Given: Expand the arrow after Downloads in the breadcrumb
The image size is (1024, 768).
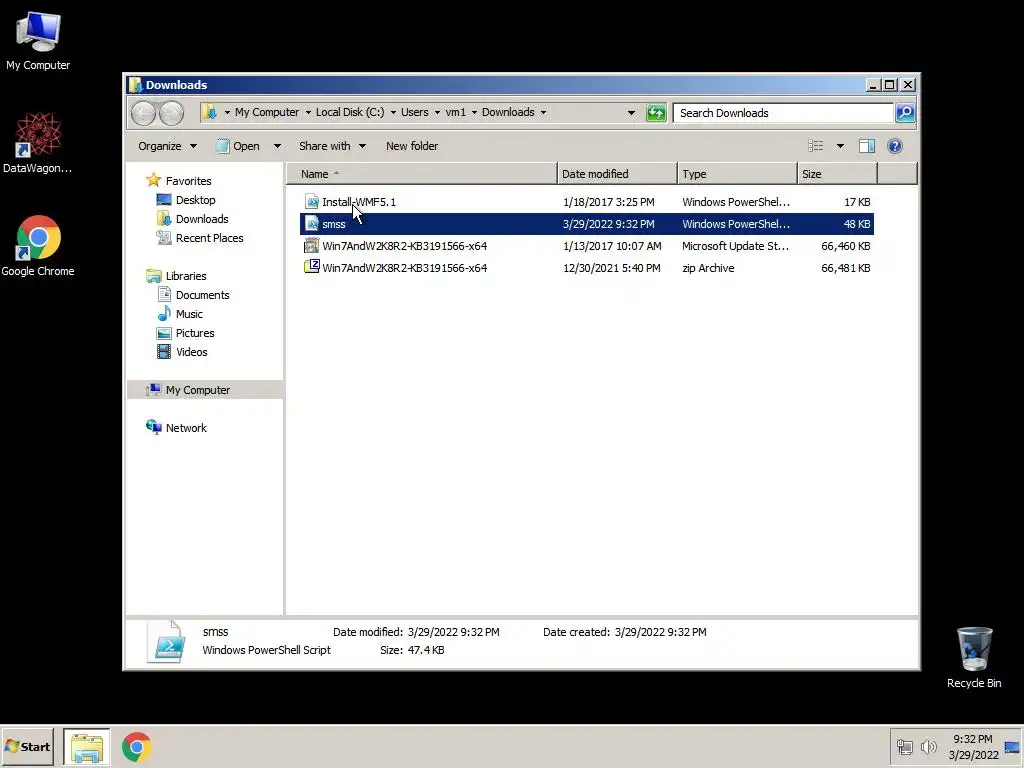Looking at the screenshot, I should [x=543, y=112].
